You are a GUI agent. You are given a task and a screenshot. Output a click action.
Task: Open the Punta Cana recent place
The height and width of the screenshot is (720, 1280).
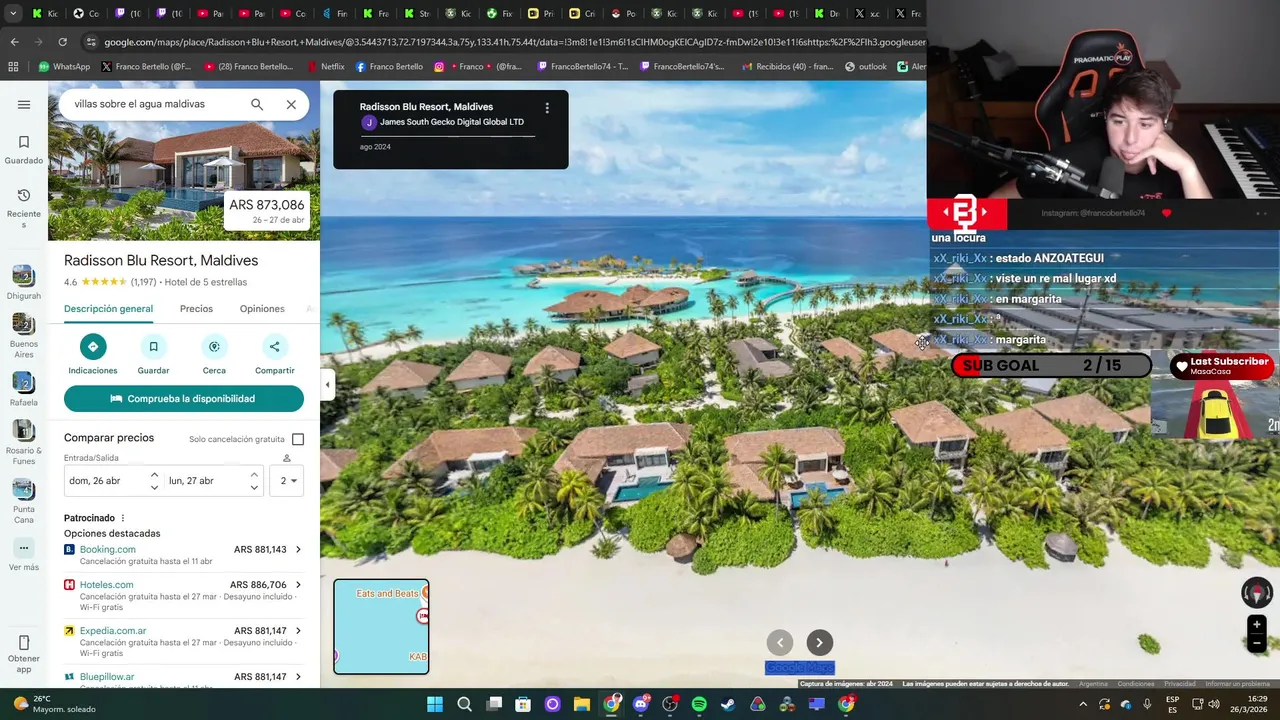[x=24, y=501]
